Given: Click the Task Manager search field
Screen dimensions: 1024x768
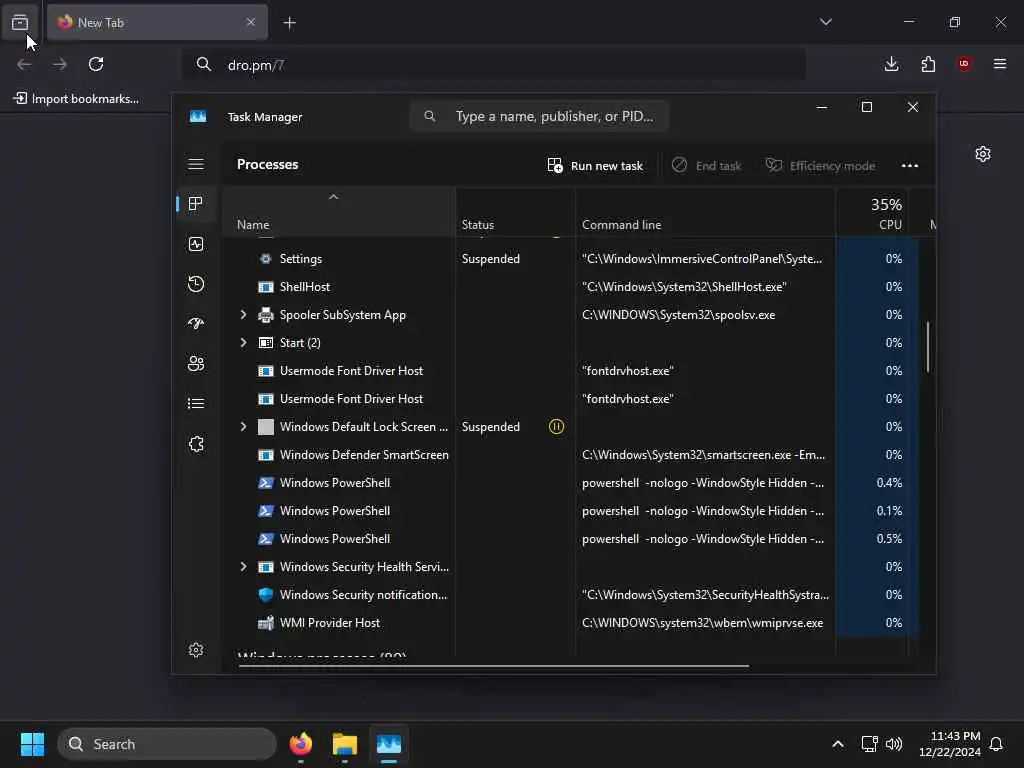Looking at the screenshot, I should pyautogui.click(x=539, y=116).
